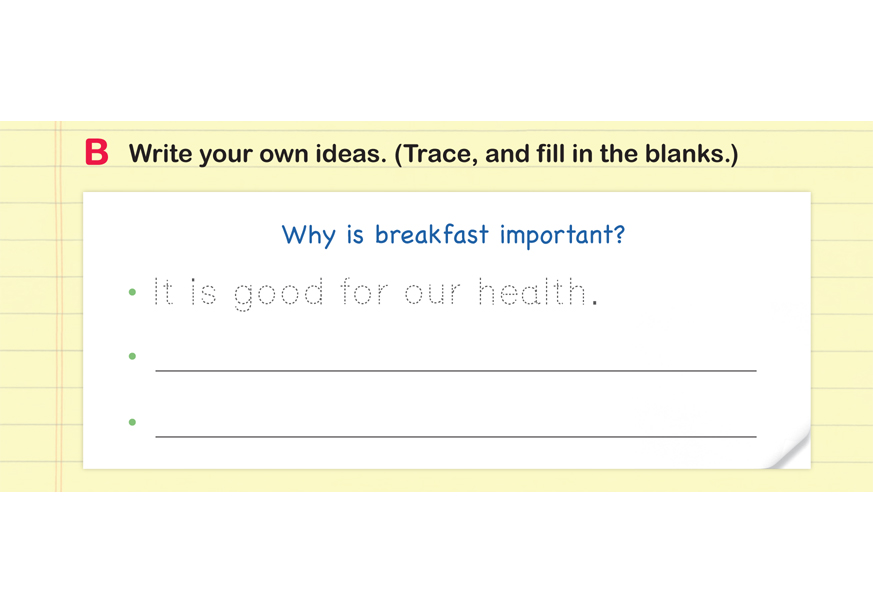This screenshot has height=612, width=873.
Task: Click the word "important?" in the blue question
Action: (x=562, y=236)
